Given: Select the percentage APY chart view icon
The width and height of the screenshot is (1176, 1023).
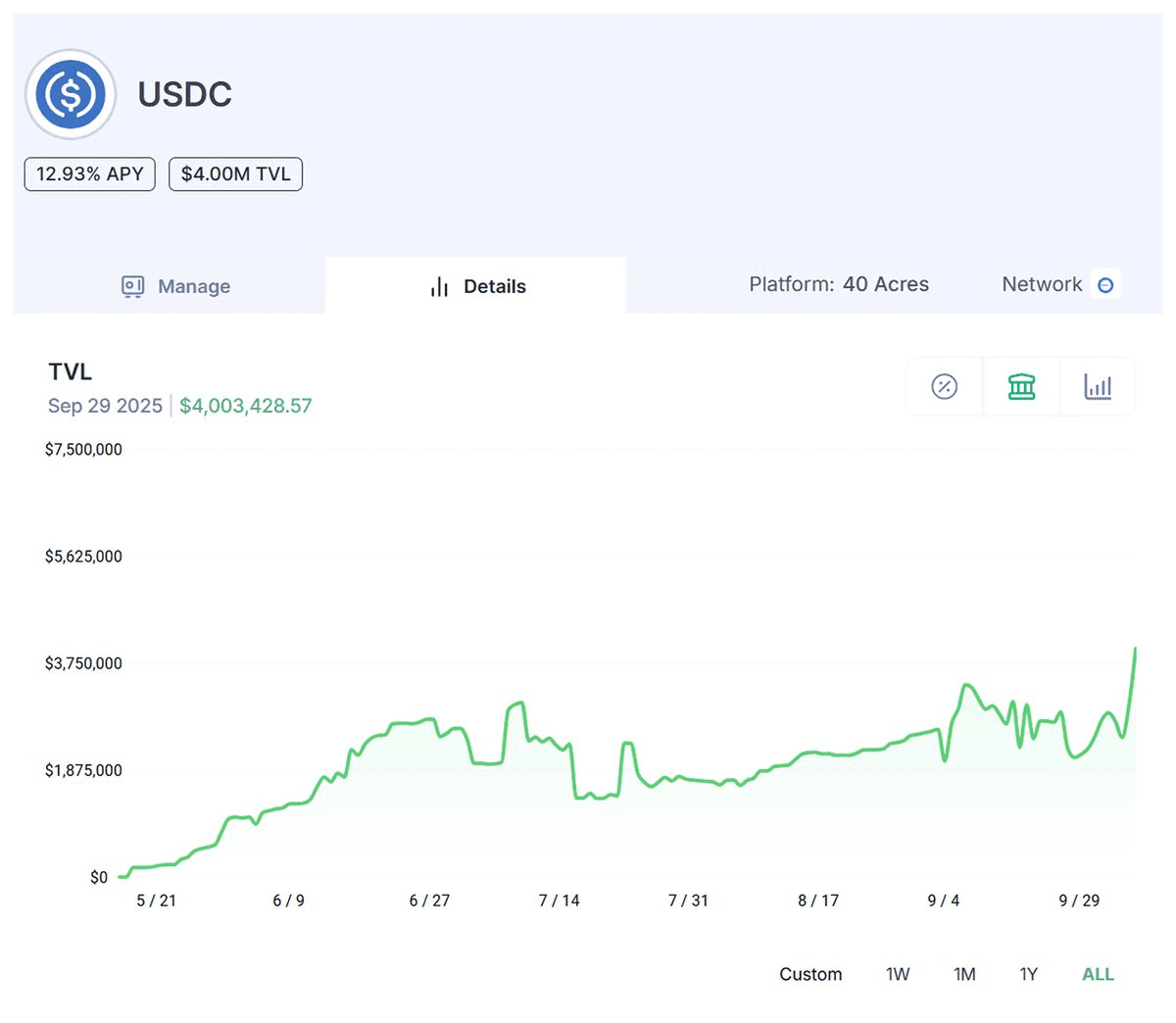Looking at the screenshot, I should click(944, 386).
